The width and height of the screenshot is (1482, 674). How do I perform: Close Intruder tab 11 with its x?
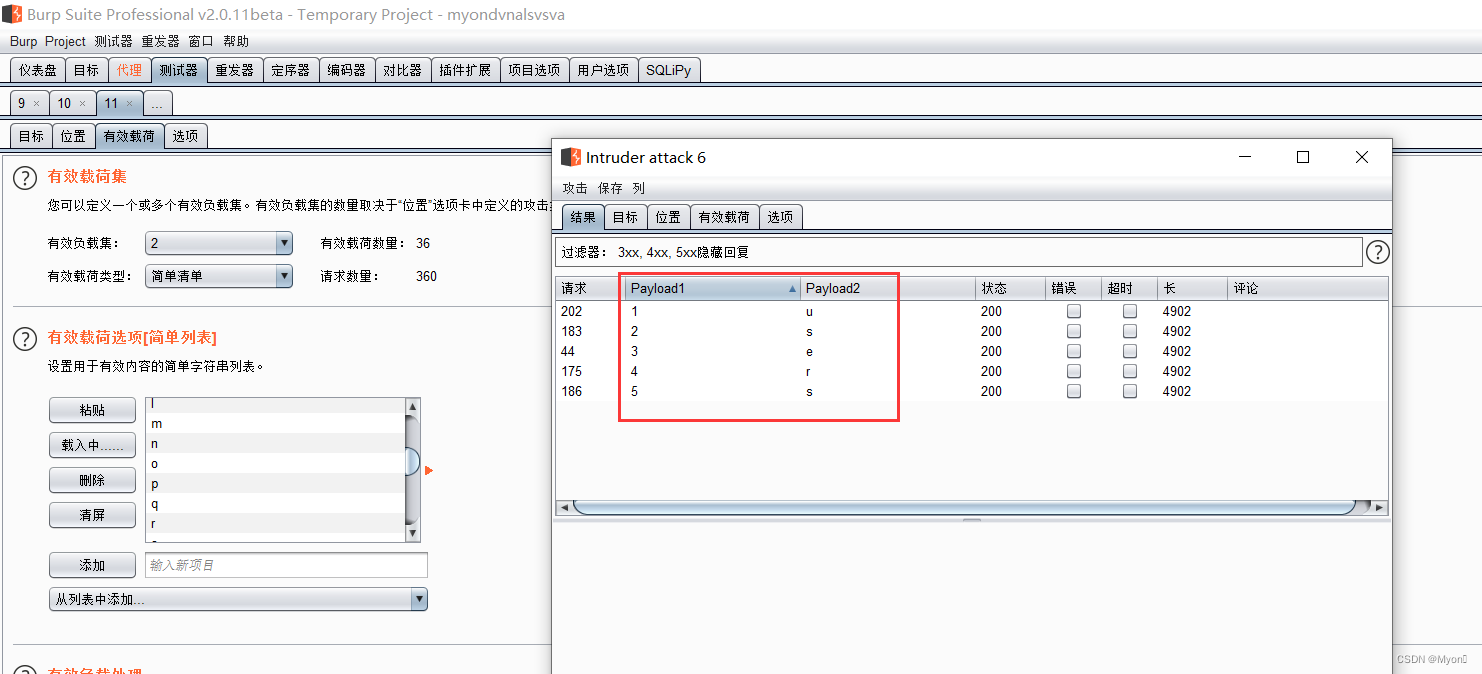129,103
